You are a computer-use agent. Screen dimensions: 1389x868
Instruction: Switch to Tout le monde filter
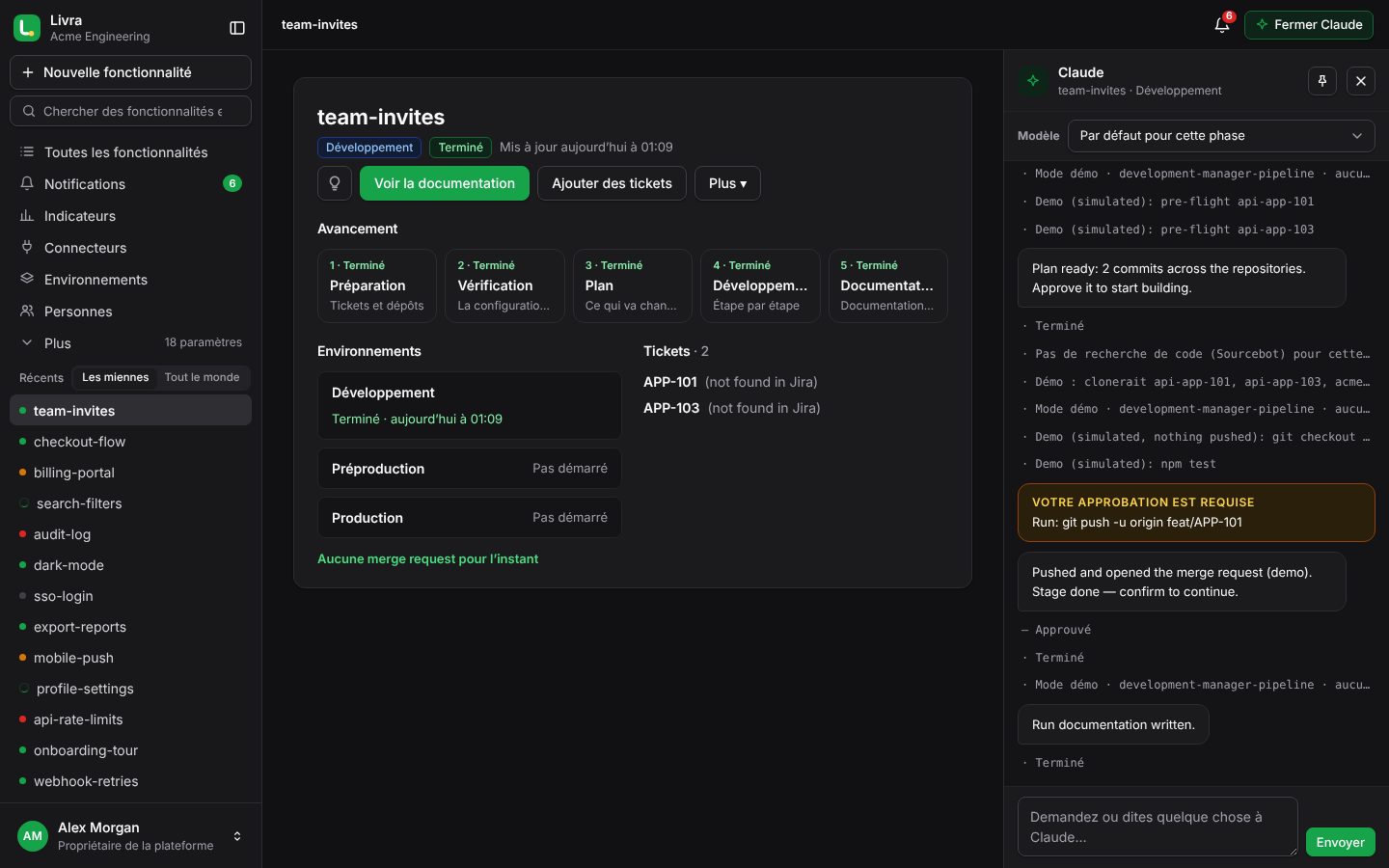[202, 377]
